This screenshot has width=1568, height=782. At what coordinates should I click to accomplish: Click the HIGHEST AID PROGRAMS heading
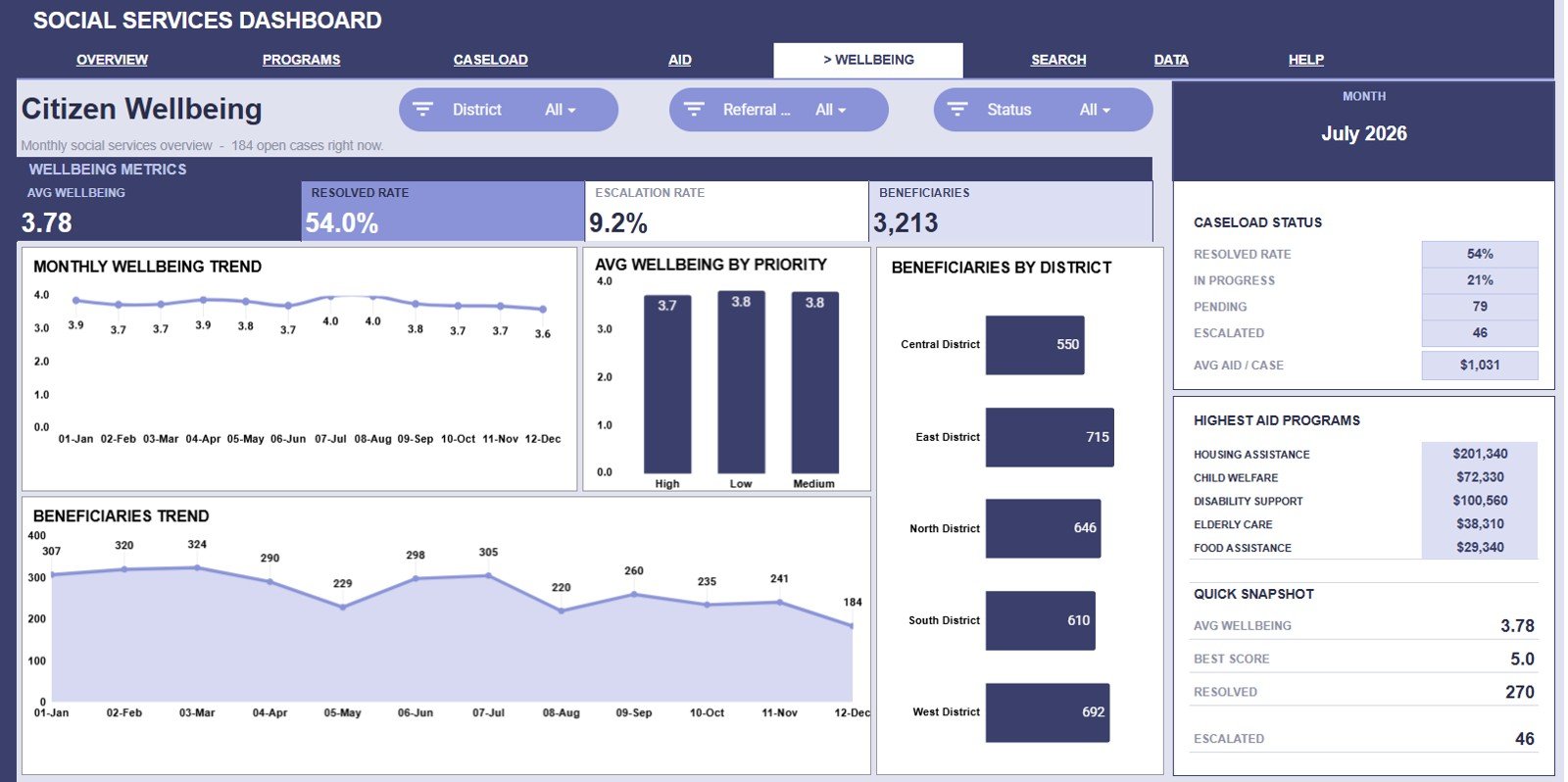pyautogui.click(x=1277, y=420)
